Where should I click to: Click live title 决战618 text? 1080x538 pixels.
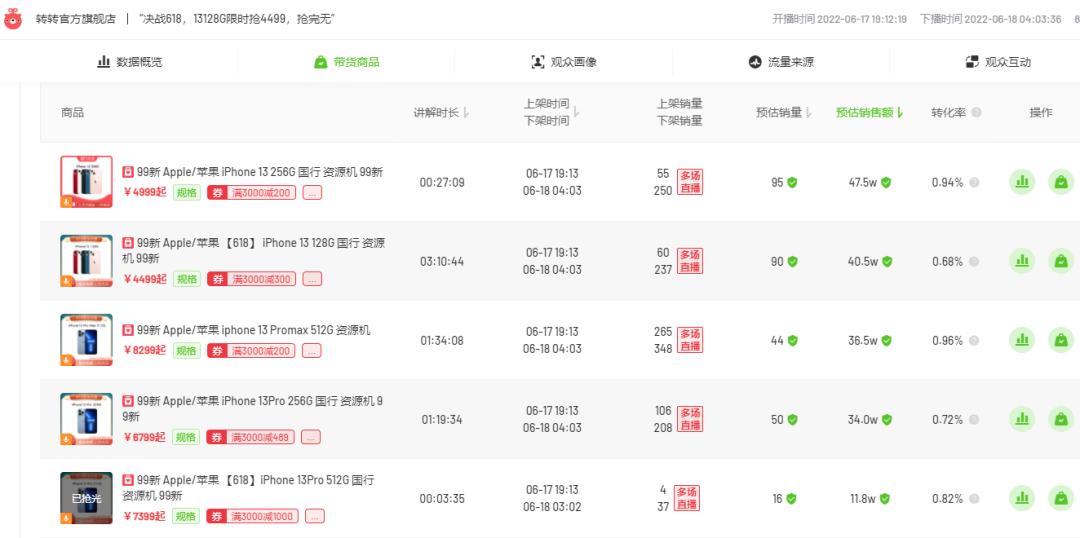[238, 19]
